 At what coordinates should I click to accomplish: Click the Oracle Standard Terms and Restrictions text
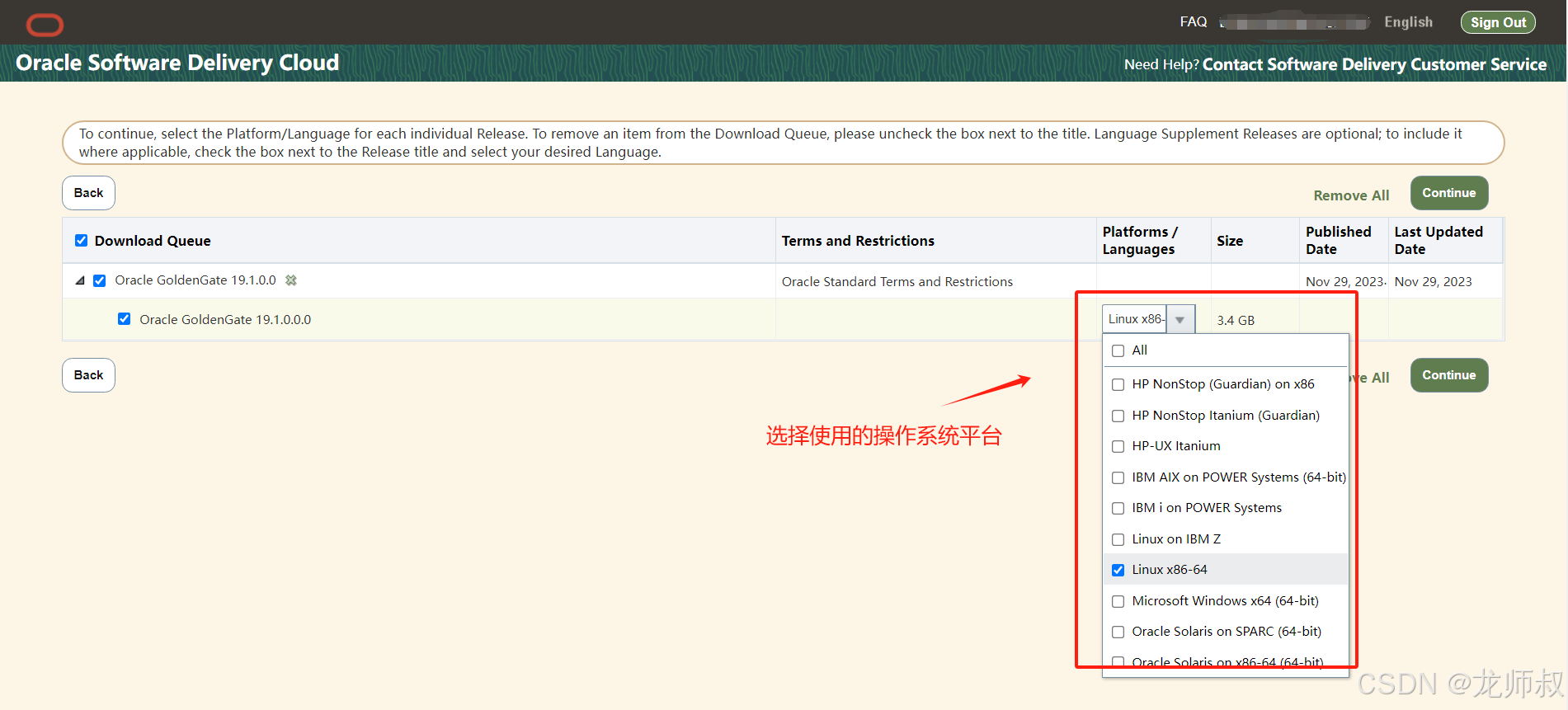897,282
